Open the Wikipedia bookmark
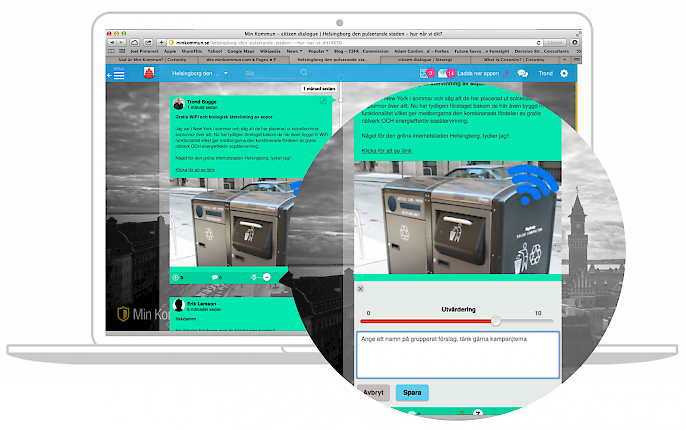The image size is (686, 430). 270,51
